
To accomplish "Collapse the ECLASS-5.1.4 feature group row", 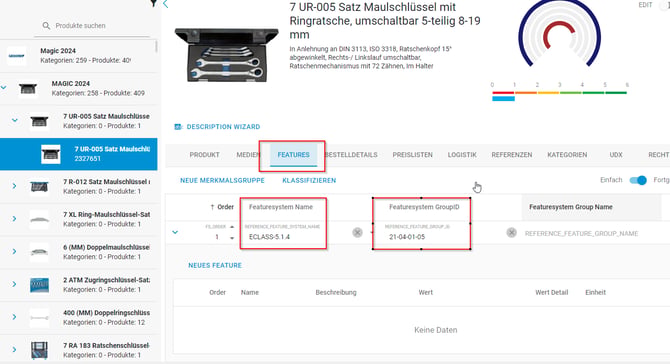I will (x=175, y=232).
